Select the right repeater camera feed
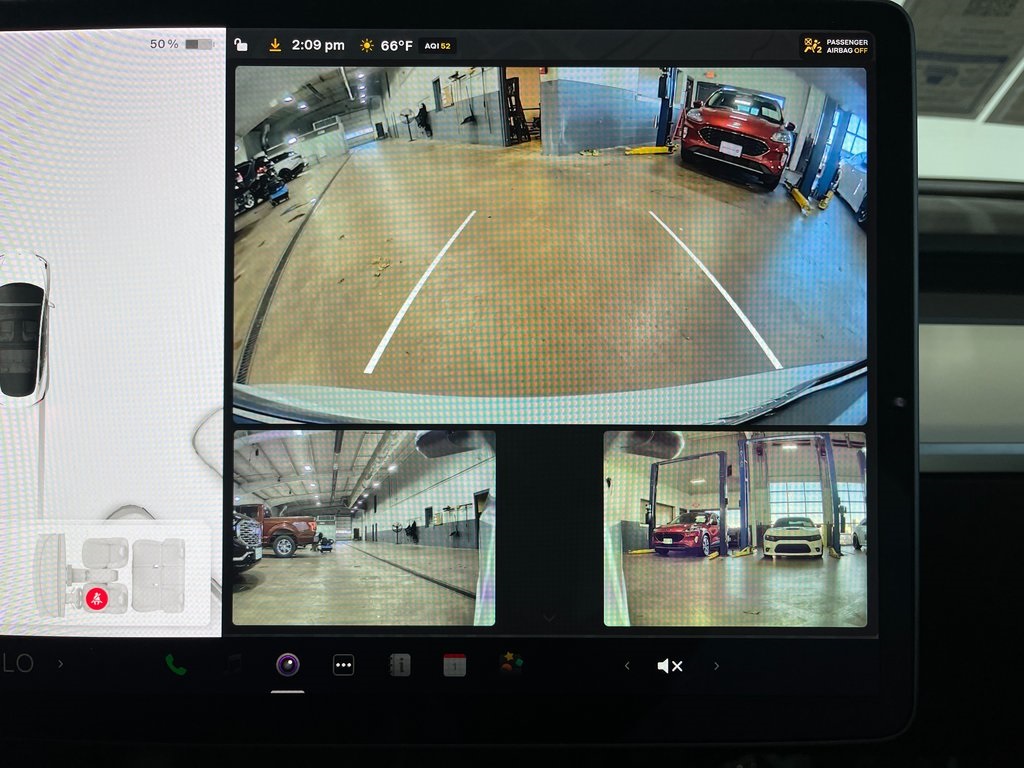Image resolution: width=1024 pixels, height=768 pixels. click(735, 528)
